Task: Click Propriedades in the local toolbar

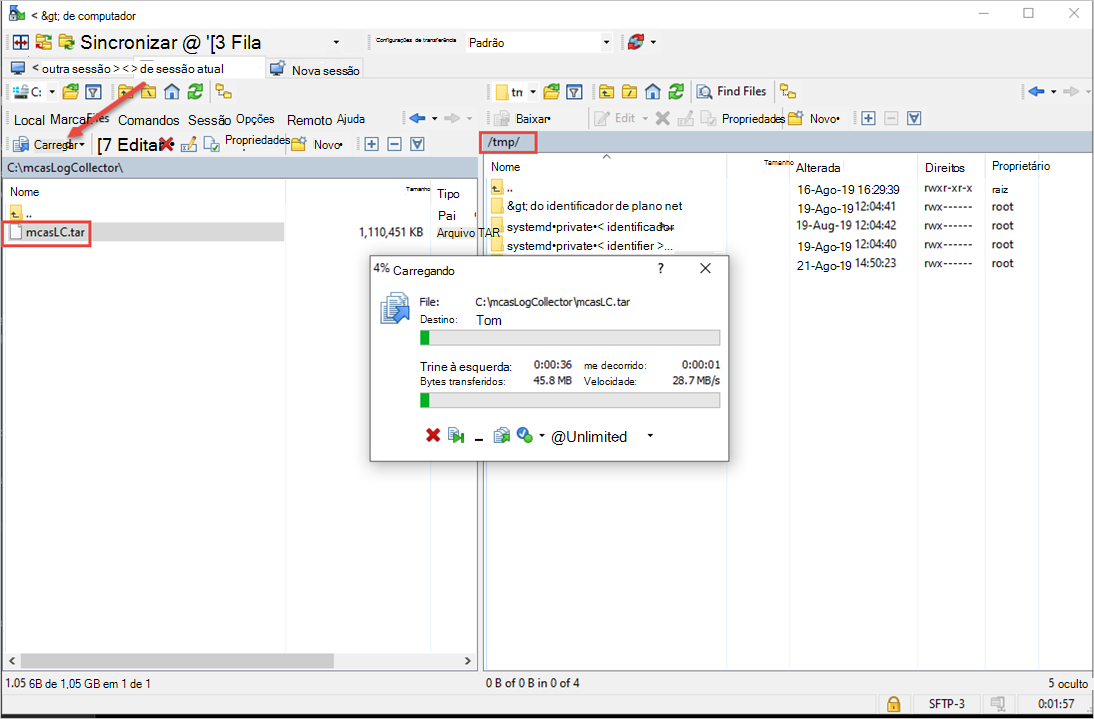Action: (247, 143)
